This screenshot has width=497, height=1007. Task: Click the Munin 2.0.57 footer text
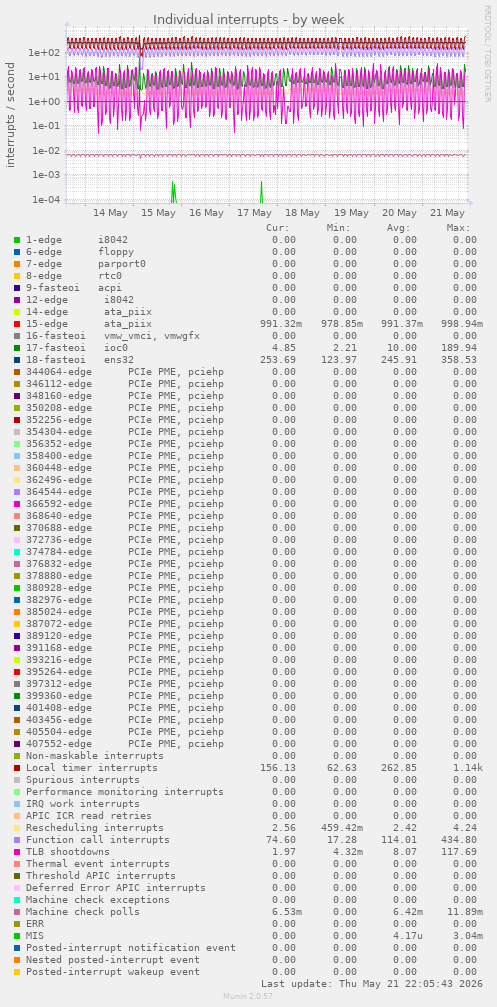click(x=248, y=995)
